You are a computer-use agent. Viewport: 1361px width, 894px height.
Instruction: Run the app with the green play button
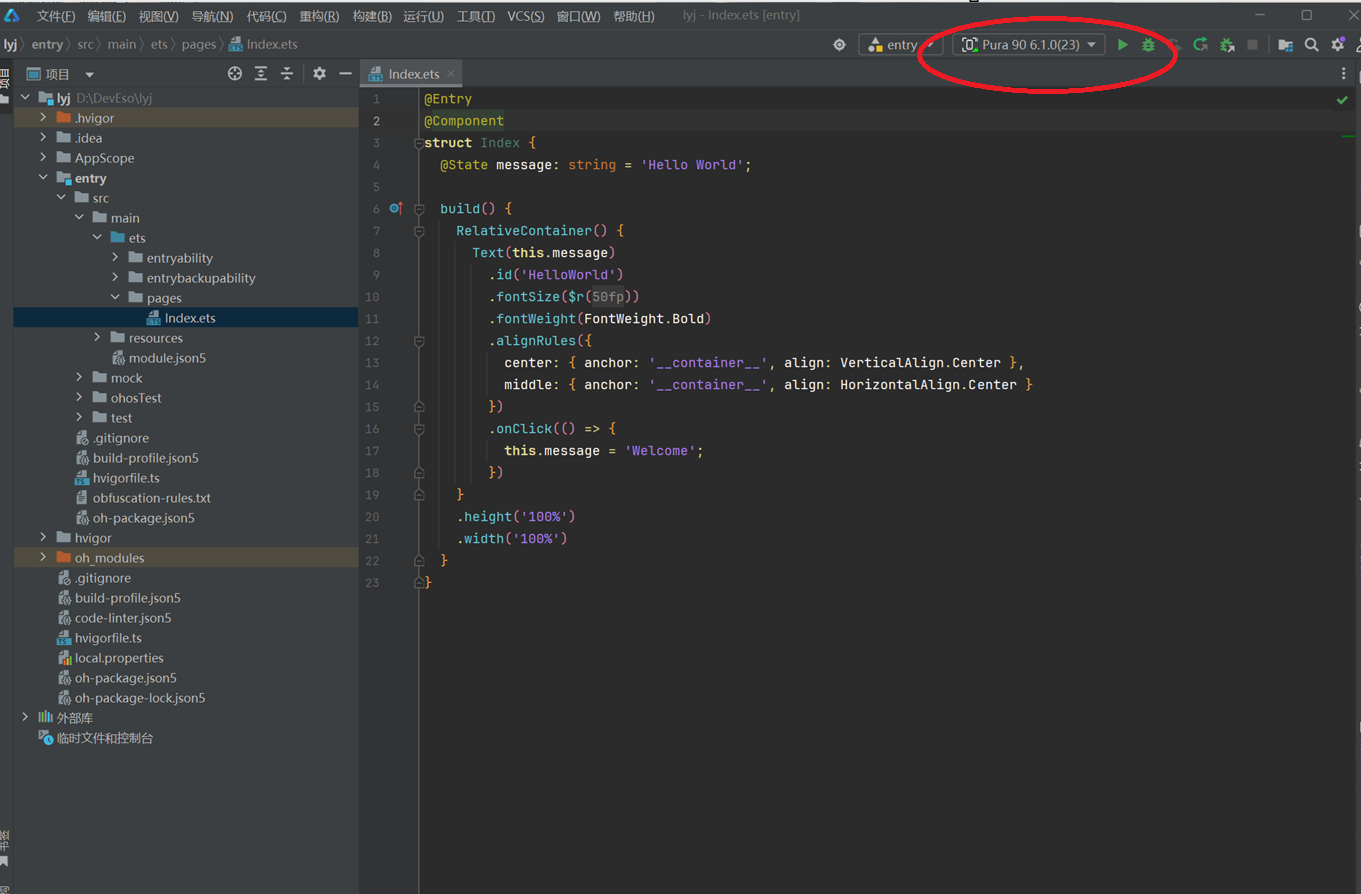[x=1123, y=45]
